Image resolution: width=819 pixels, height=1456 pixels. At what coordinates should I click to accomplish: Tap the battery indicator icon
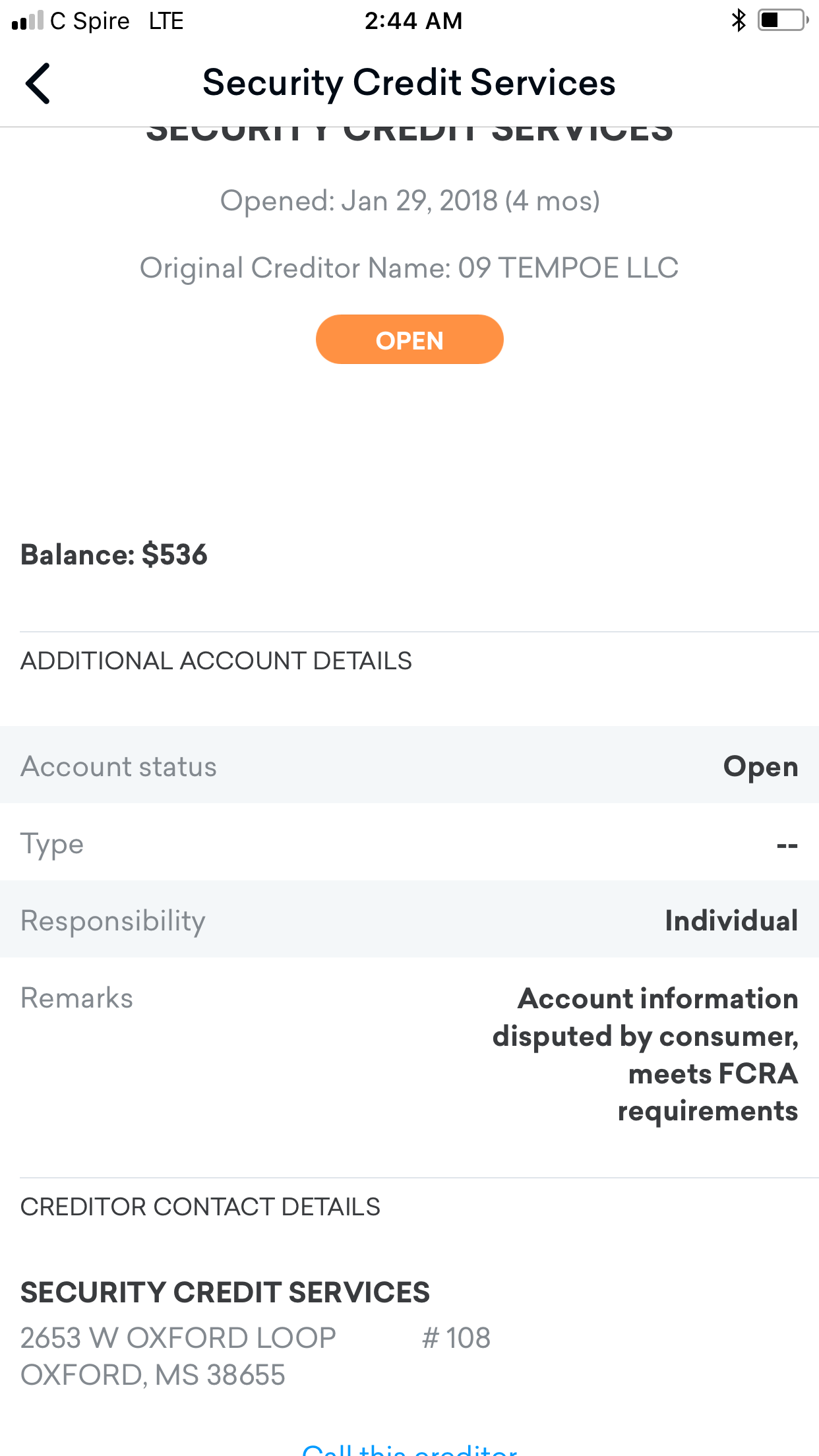coord(783,20)
